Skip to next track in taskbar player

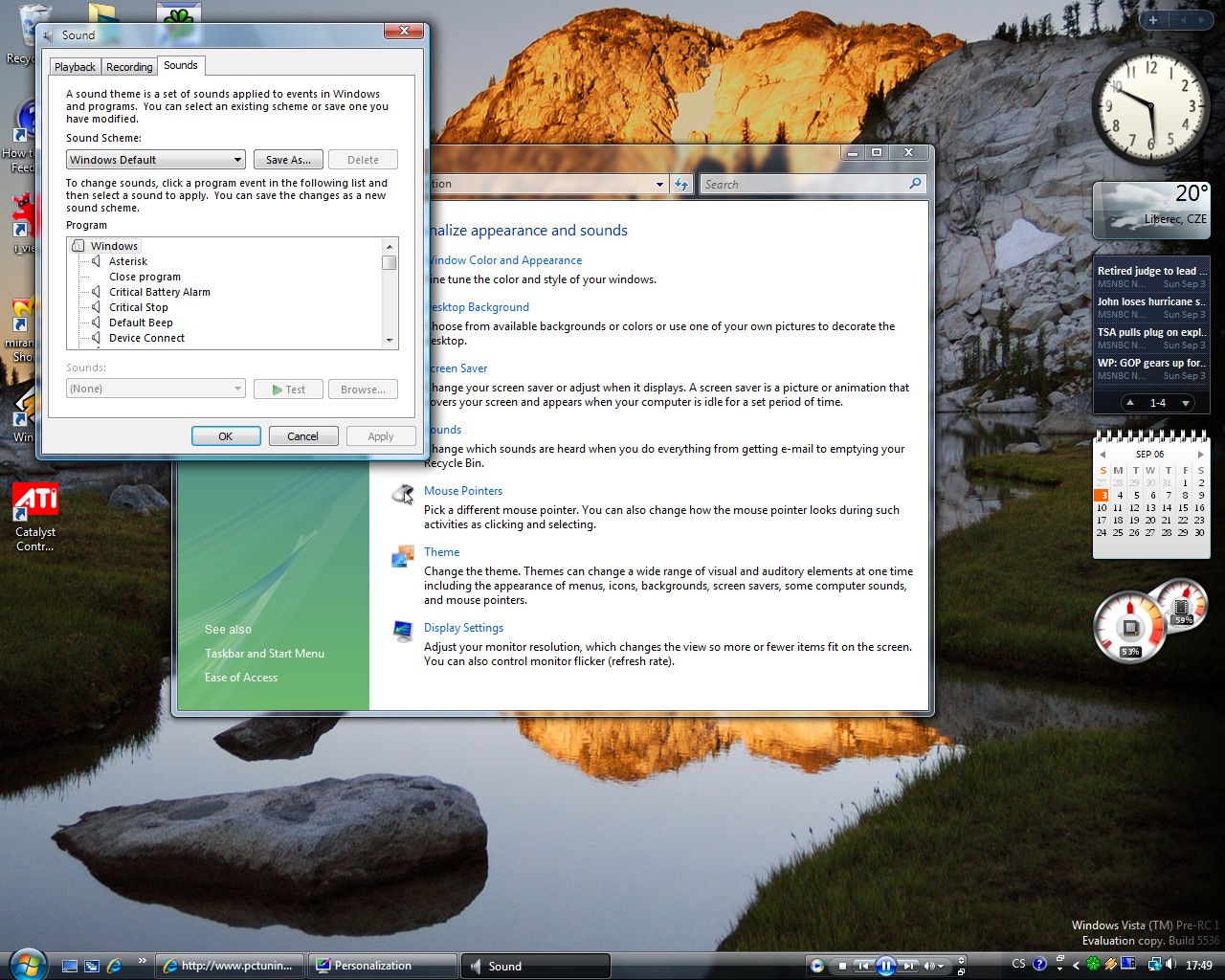tap(909, 966)
